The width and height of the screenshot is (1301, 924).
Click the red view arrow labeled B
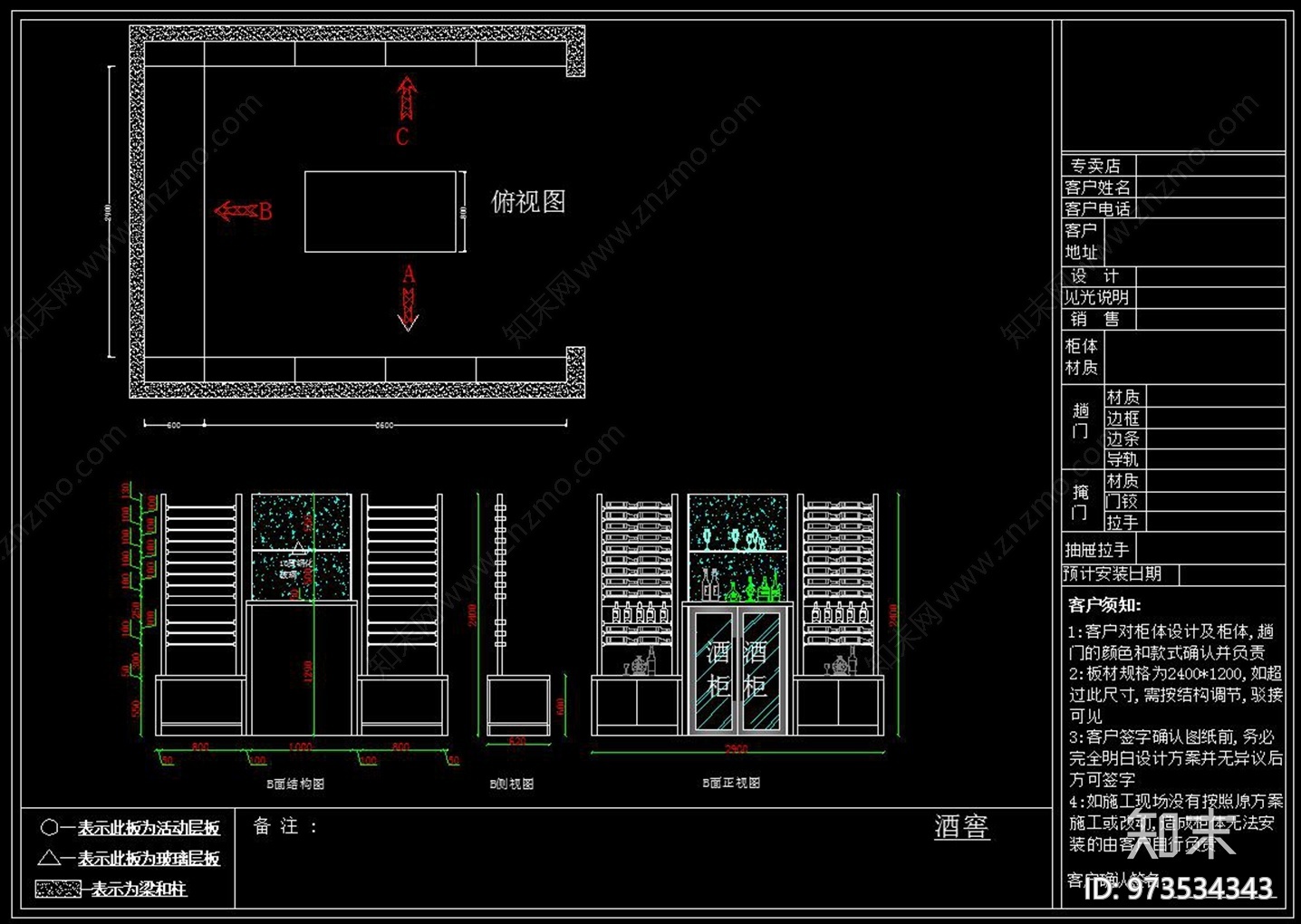click(x=236, y=212)
